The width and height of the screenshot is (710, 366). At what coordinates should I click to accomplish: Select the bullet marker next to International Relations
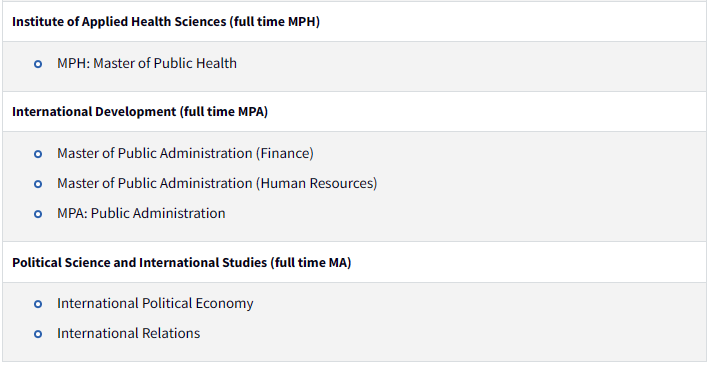(x=38, y=334)
